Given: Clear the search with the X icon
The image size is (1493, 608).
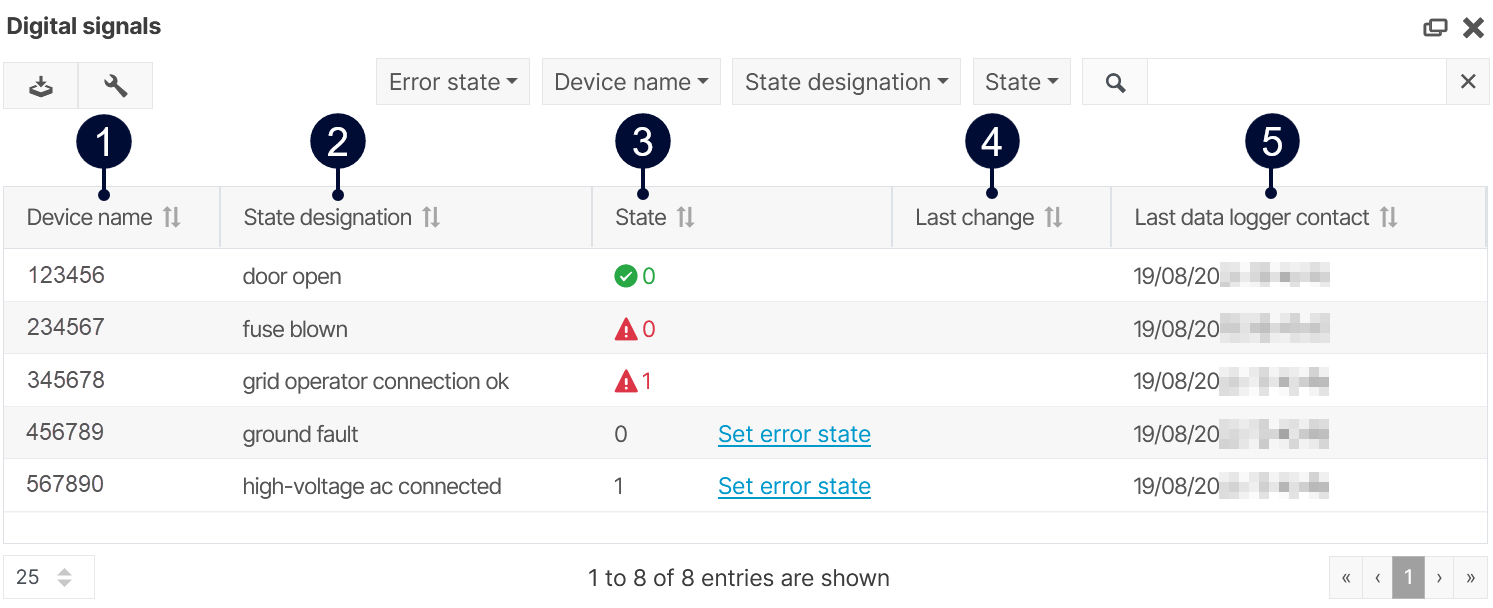Looking at the screenshot, I should [x=1467, y=82].
